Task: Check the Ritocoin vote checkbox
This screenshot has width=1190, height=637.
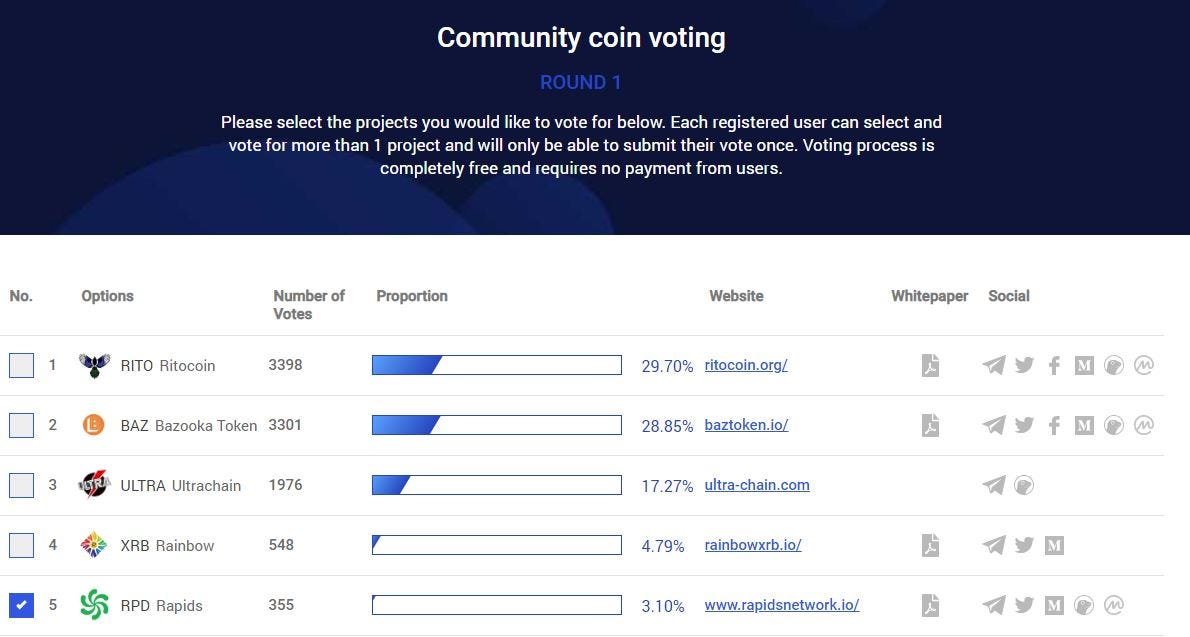Action: click(21, 365)
